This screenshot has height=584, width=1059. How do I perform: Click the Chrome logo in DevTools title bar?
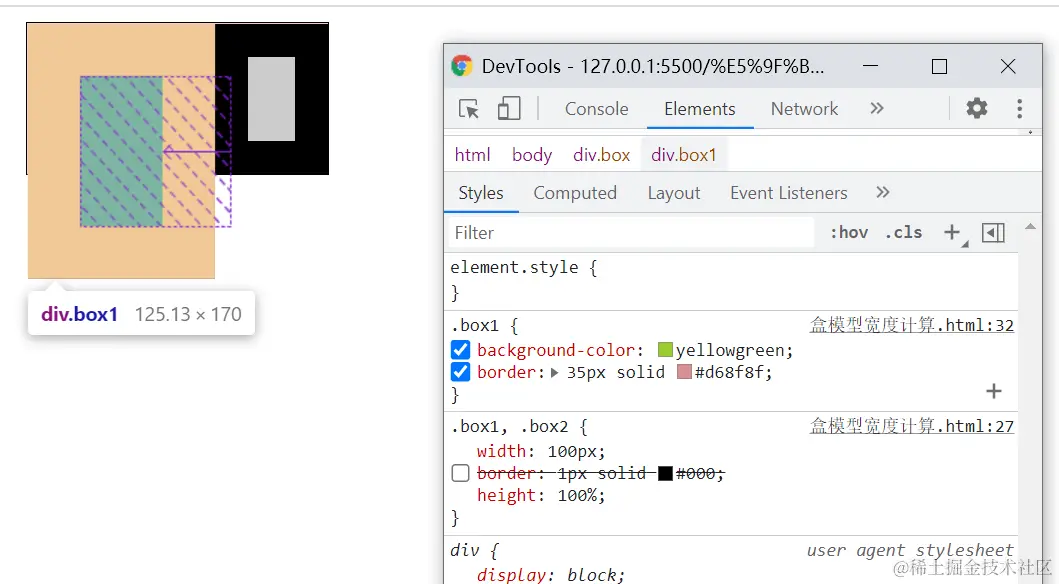click(462, 66)
